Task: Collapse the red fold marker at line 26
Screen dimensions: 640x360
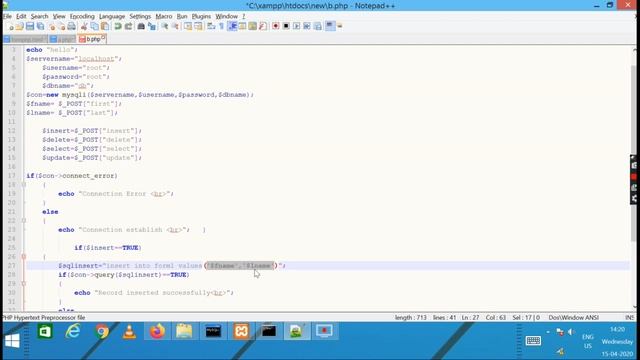Action: 24,257
